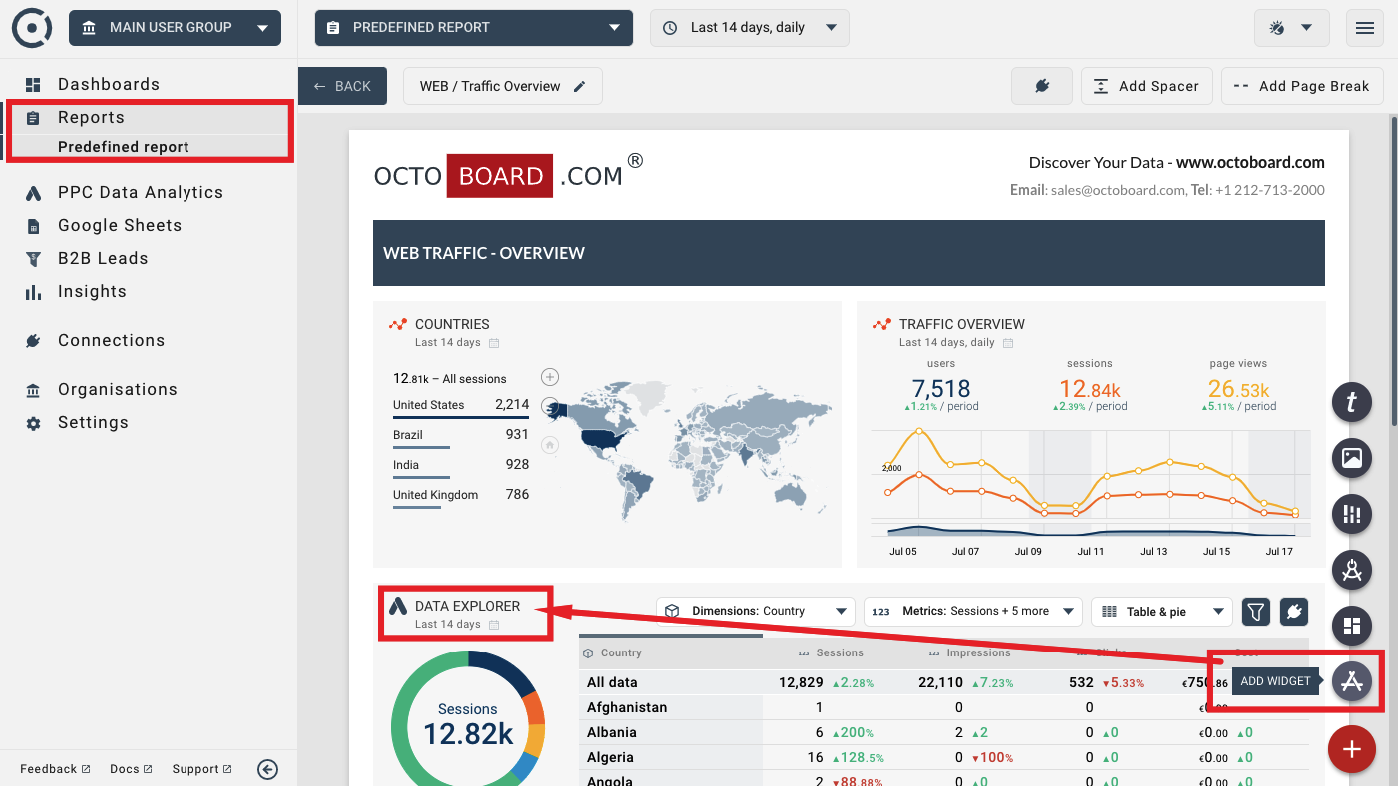Click www.octoboard.com link in header
1398x786 pixels.
(x=1250, y=162)
